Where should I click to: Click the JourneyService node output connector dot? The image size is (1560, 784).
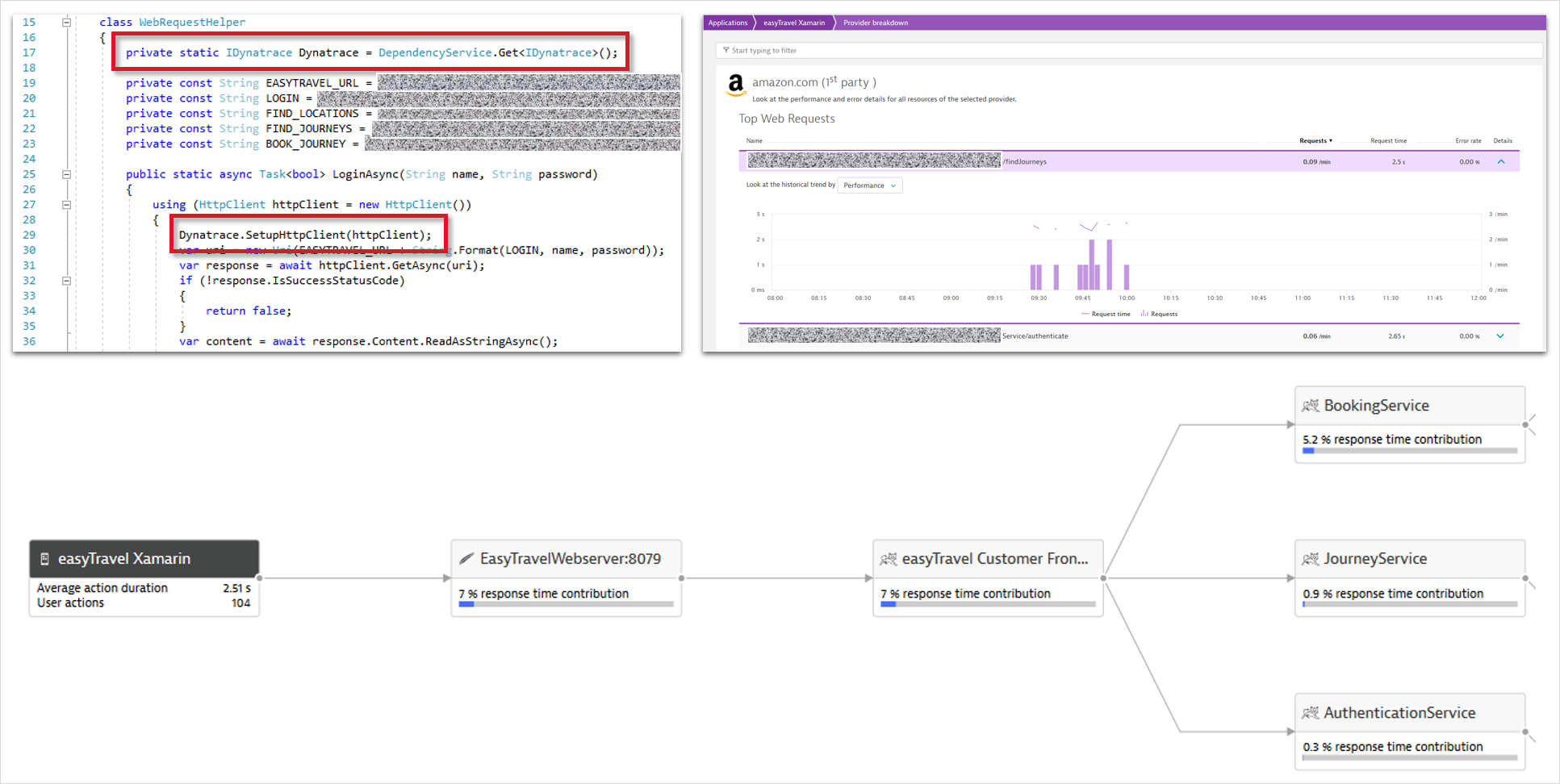point(1525,578)
